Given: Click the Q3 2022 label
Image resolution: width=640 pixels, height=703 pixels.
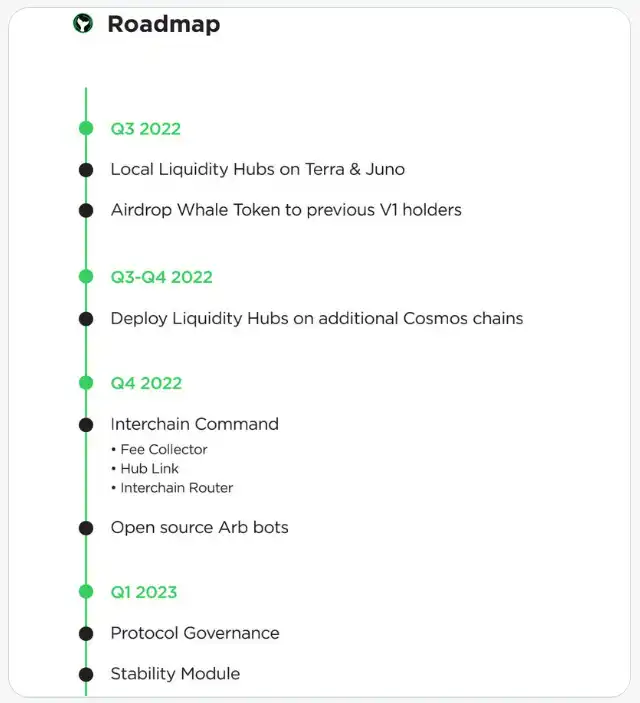Looking at the screenshot, I should [145, 129].
